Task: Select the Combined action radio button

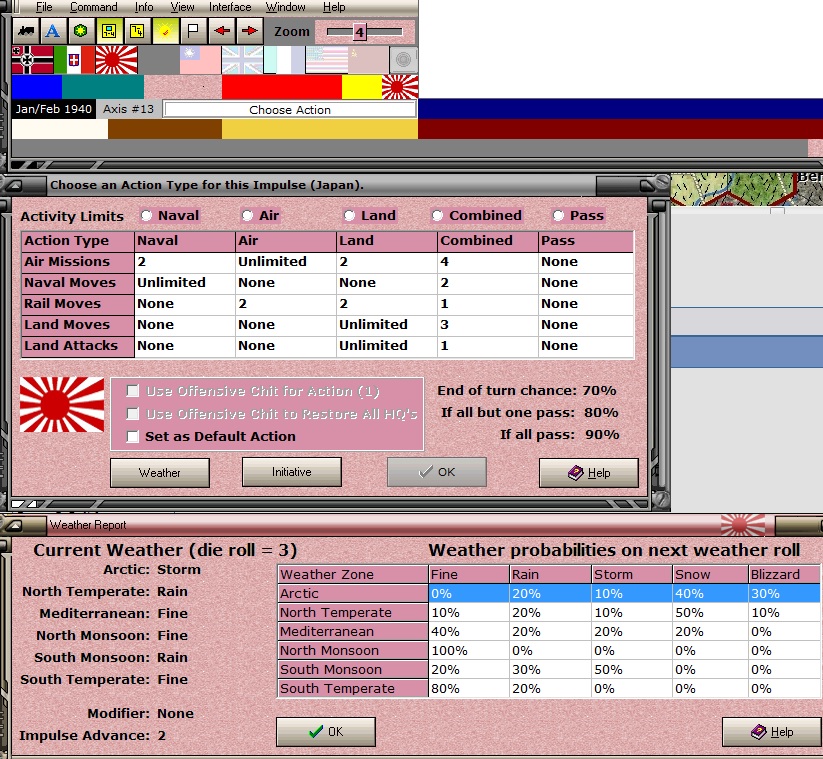Action: point(437,216)
